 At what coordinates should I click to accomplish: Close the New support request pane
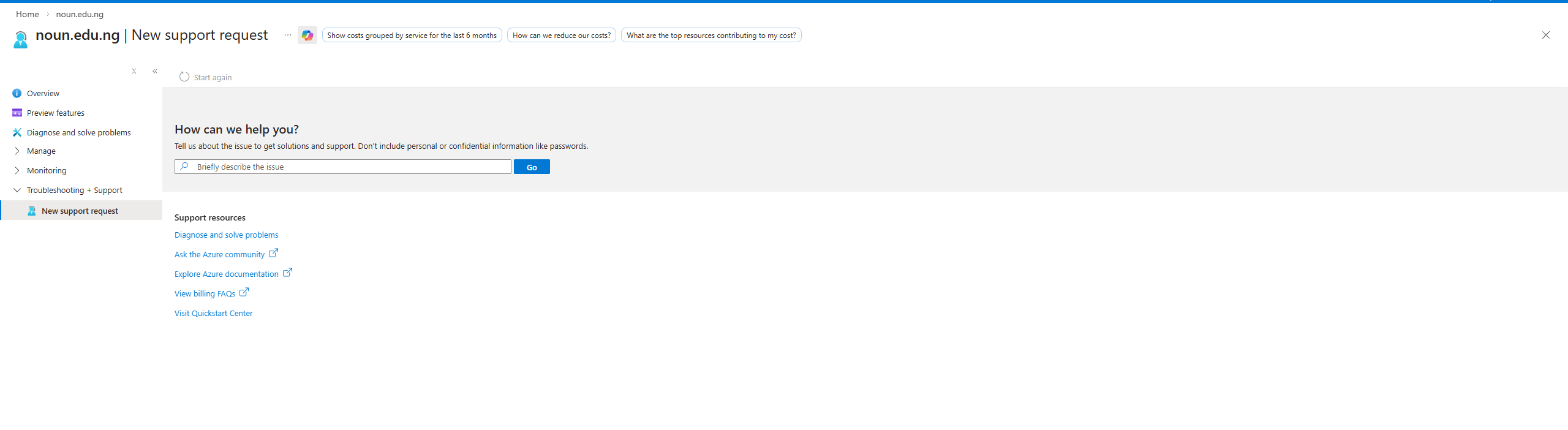tap(1546, 35)
